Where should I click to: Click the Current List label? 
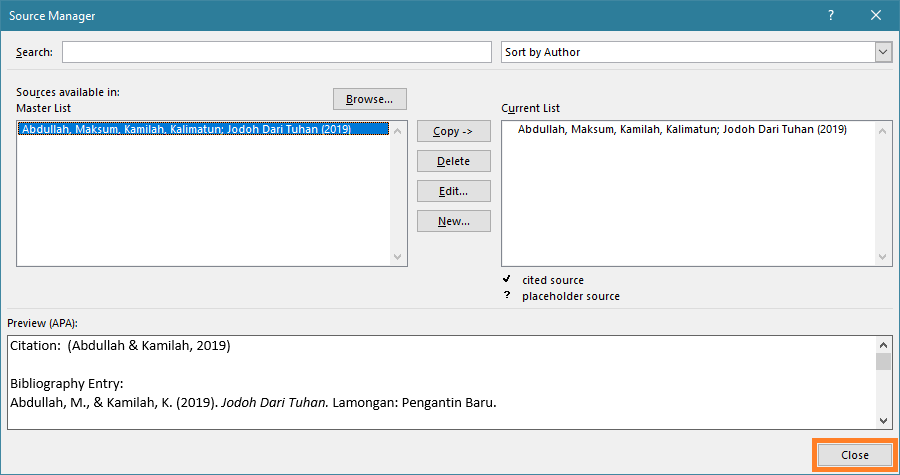(x=530, y=108)
